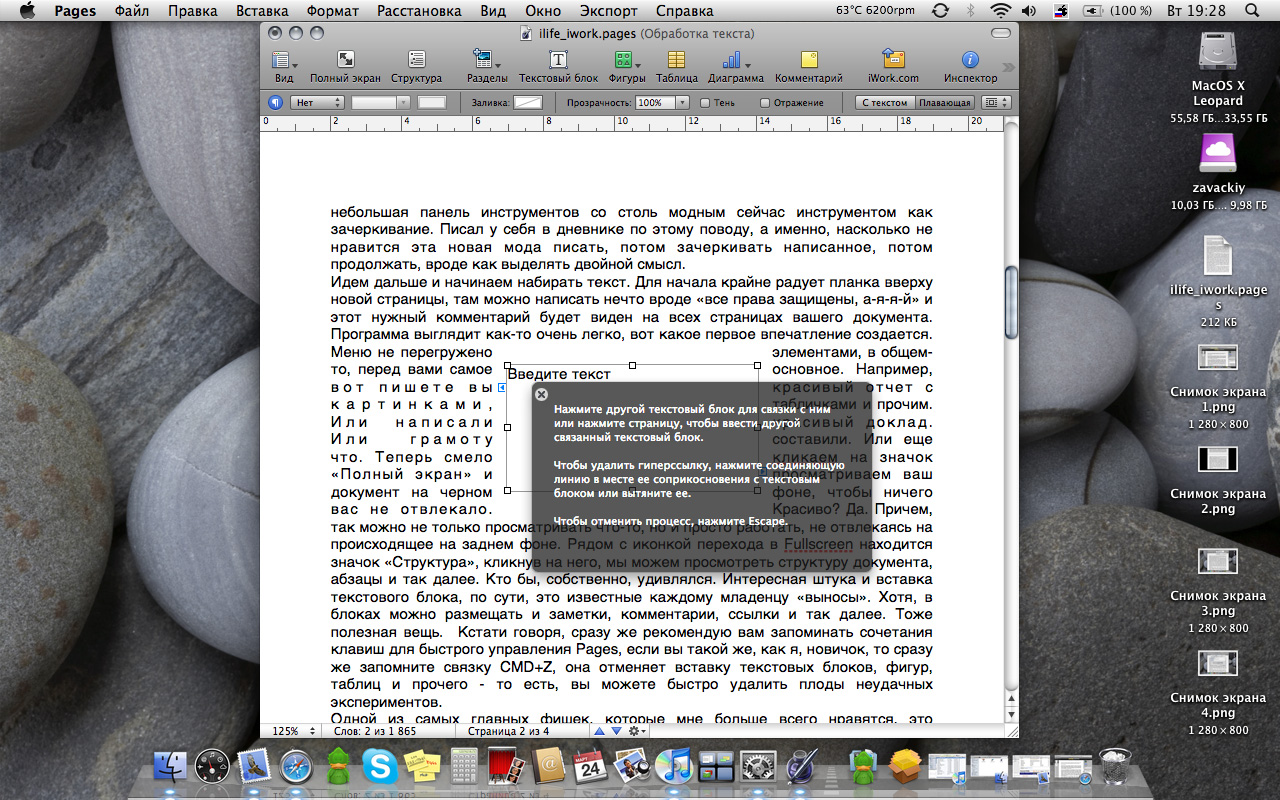
Task: Open Spotlight search magnifier
Action: click(1252, 10)
